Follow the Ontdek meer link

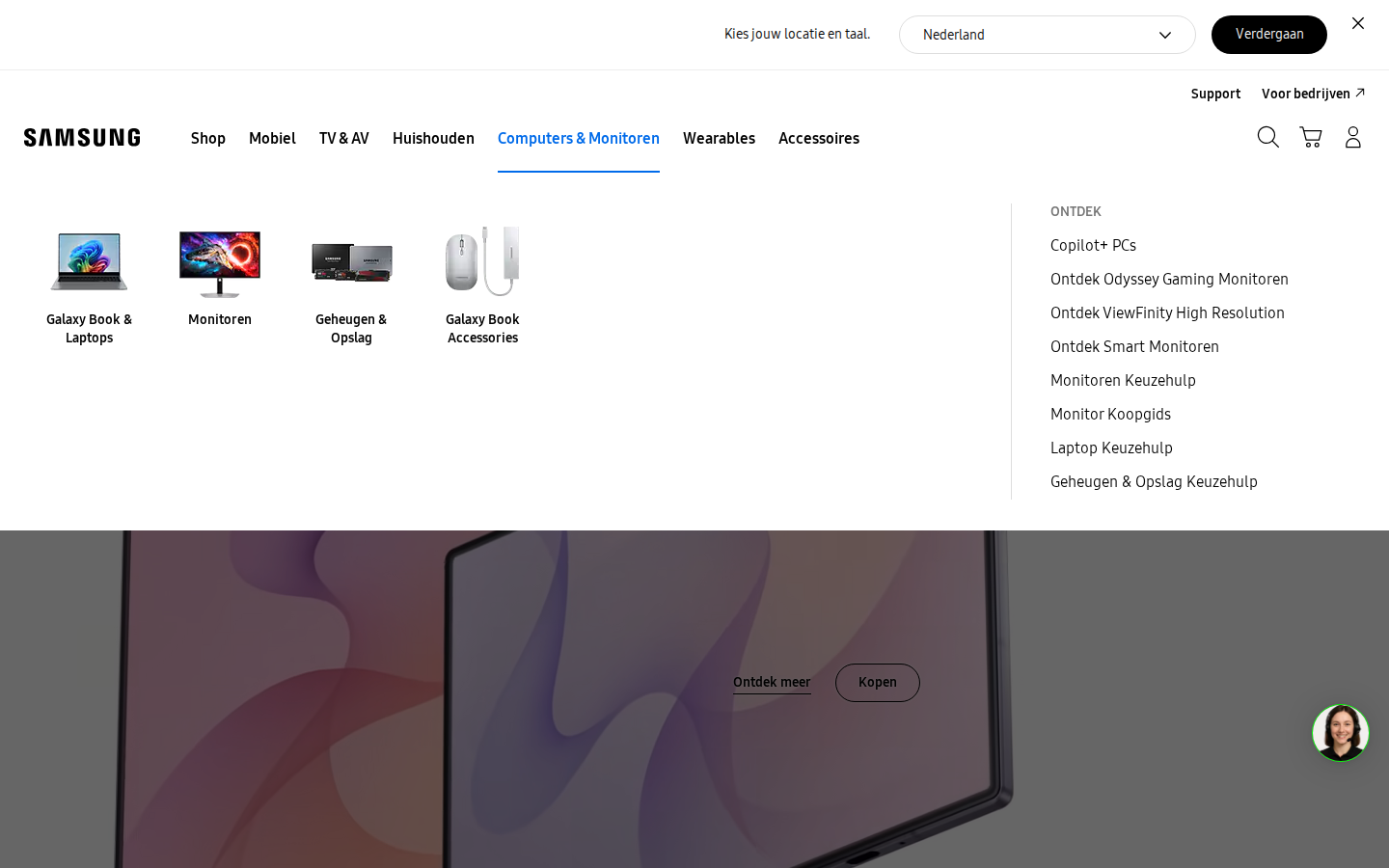click(x=772, y=683)
